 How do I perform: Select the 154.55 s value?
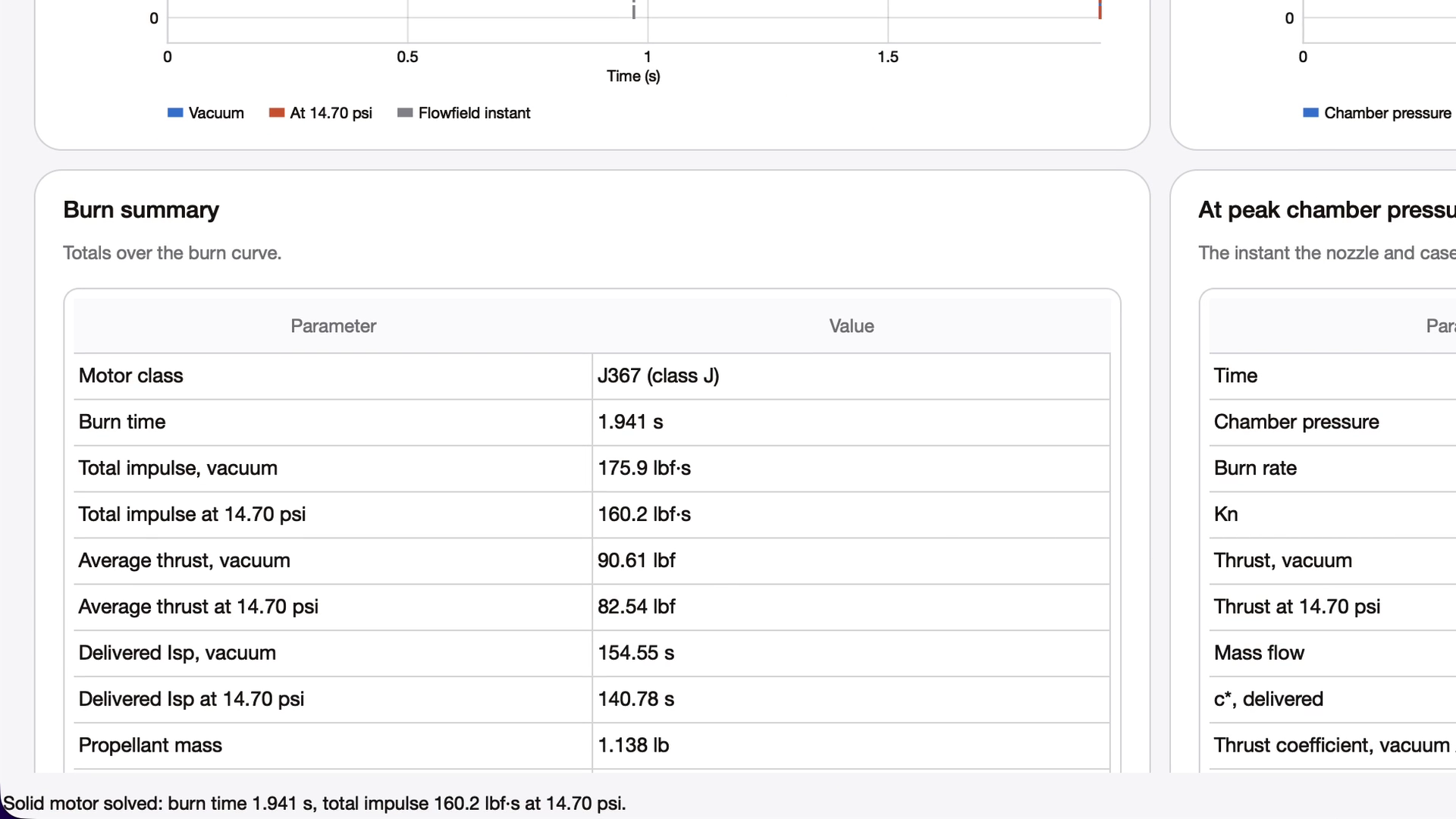coord(635,654)
